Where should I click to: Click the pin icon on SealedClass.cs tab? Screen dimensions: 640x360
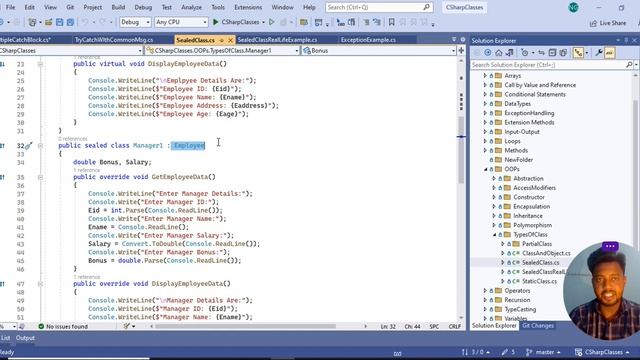click(x=222, y=40)
